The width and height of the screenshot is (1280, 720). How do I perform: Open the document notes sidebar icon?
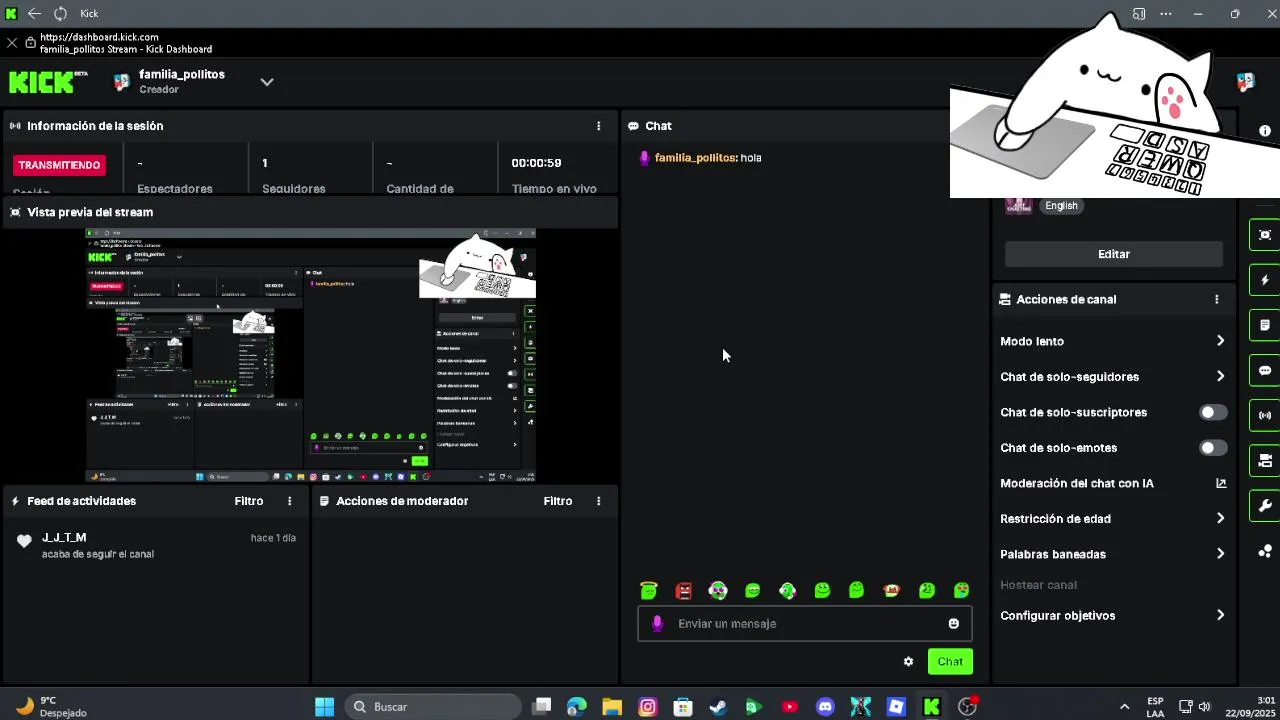point(1265,325)
